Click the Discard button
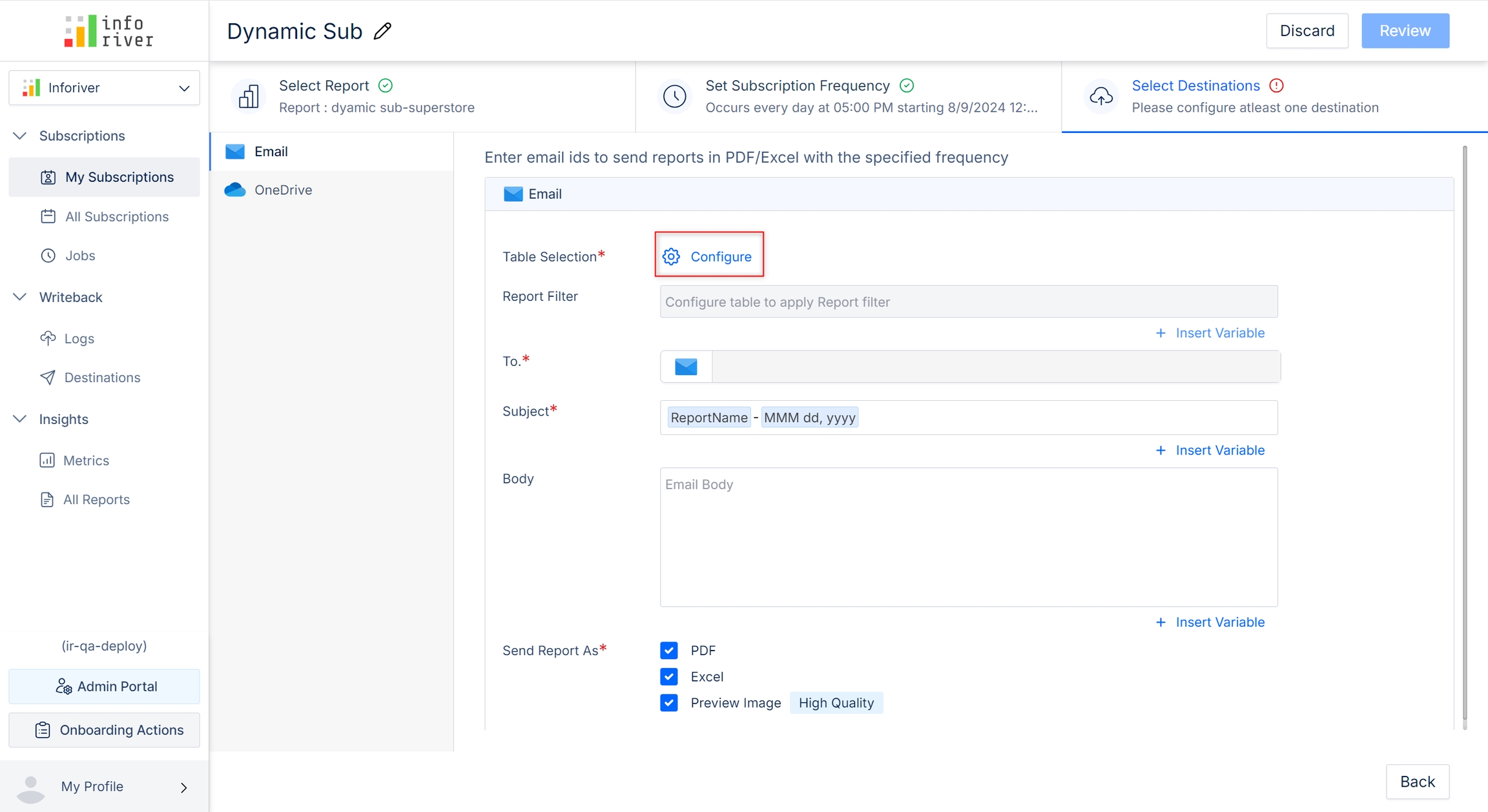 (x=1307, y=31)
